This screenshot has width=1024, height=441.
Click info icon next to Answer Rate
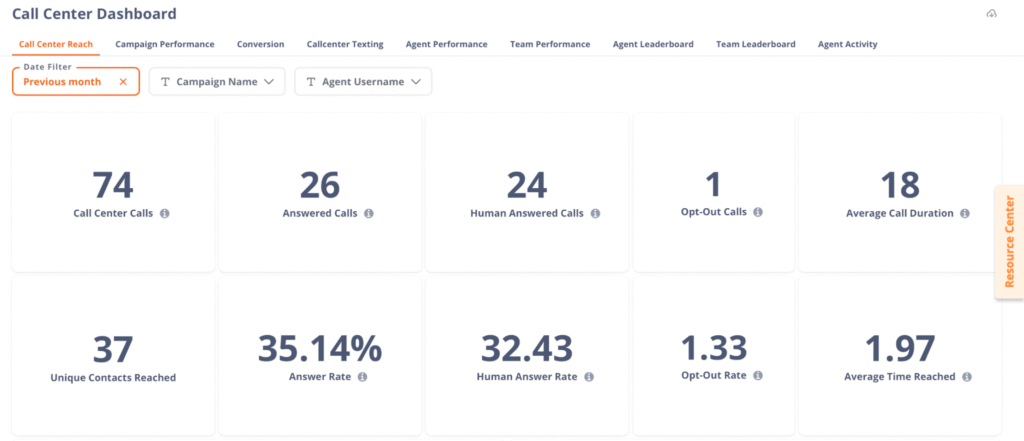(x=362, y=377)
